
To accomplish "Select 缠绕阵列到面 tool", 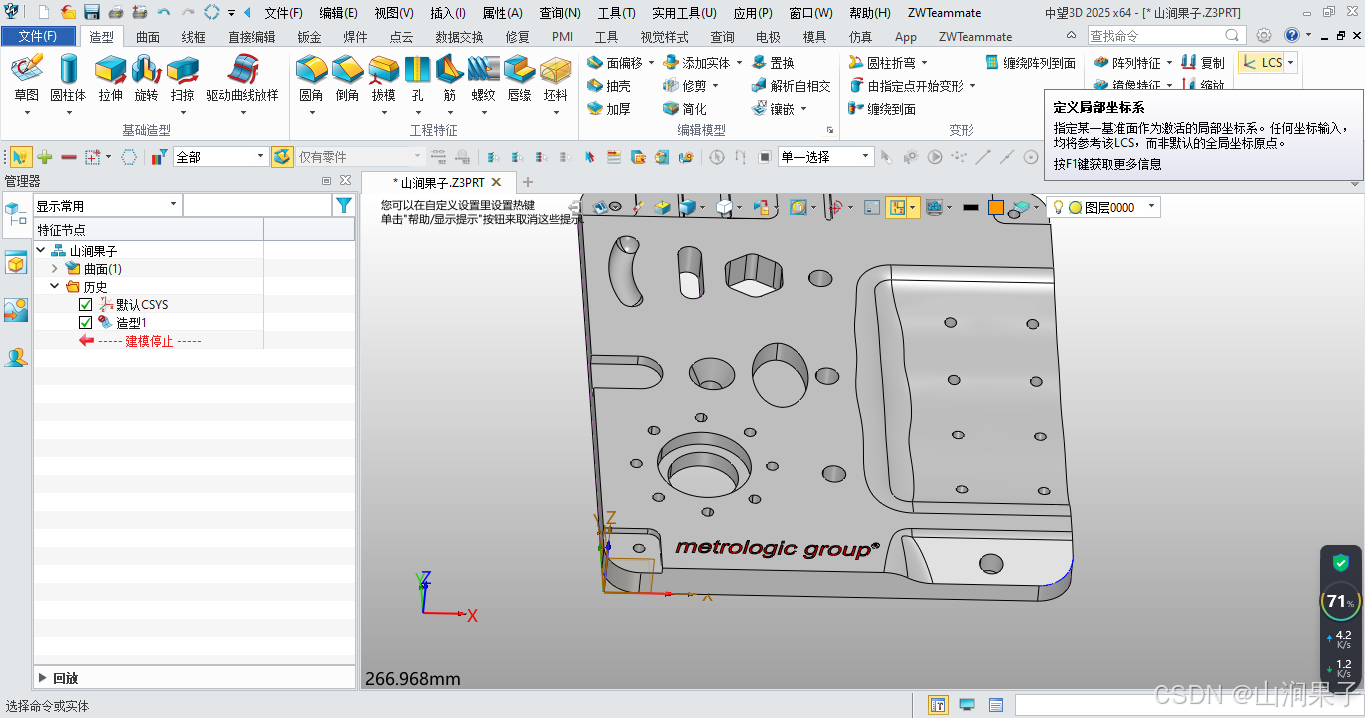I will (x=1030, y=63).
